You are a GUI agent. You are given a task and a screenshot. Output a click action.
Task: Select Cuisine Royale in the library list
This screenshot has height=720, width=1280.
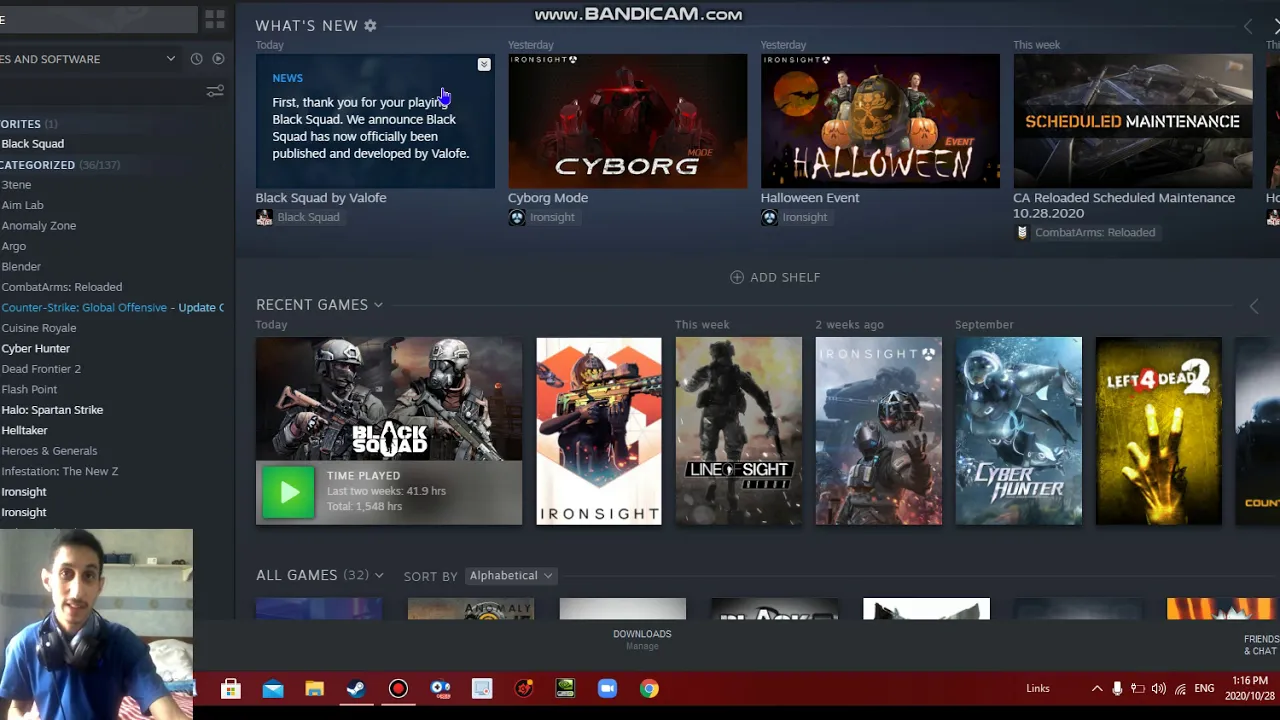click(38, 328)
